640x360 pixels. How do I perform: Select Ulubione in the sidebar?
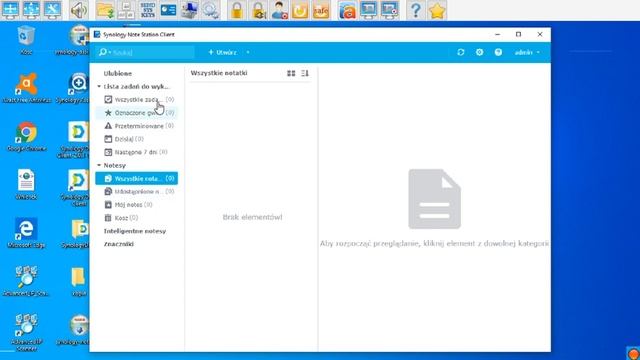pos(118,73)
